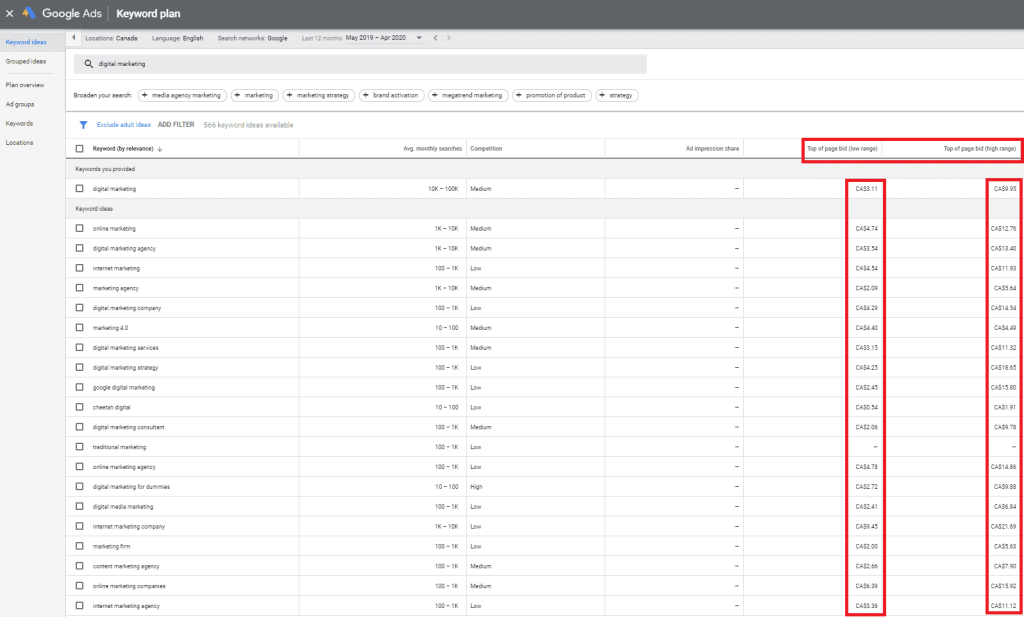Open Plan overview in sidebar
Viewport: 1024px width, 617px height.
(x=25, y=85)
